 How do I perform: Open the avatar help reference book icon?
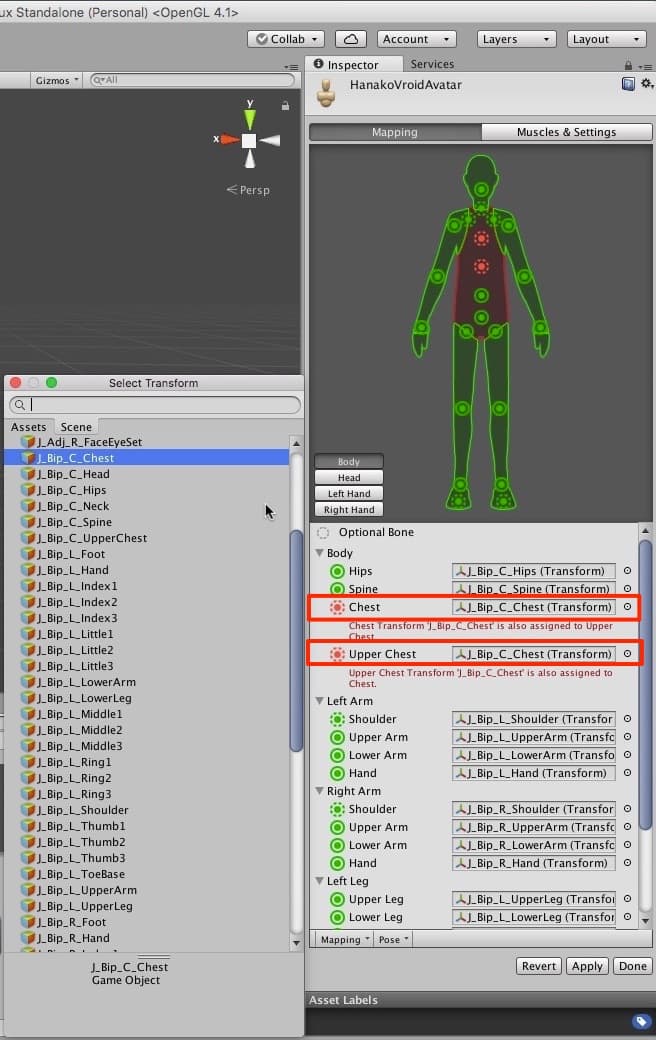click(x=628, y=85)
